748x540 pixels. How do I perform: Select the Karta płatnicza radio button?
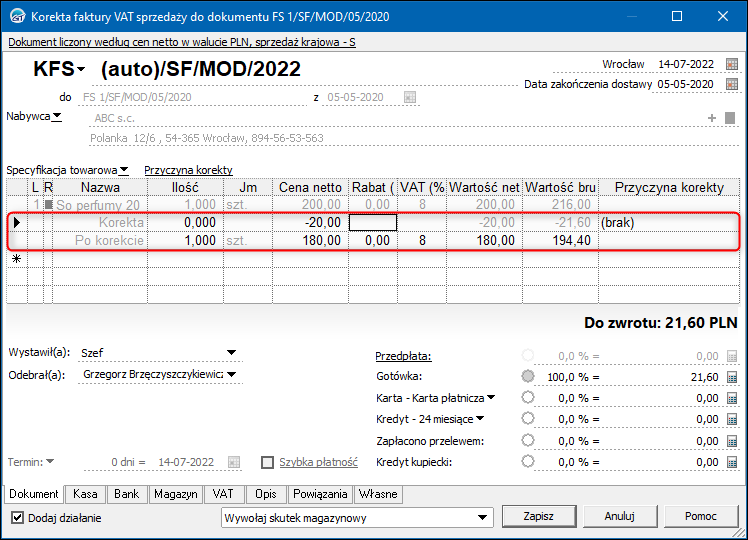point(528,397)
